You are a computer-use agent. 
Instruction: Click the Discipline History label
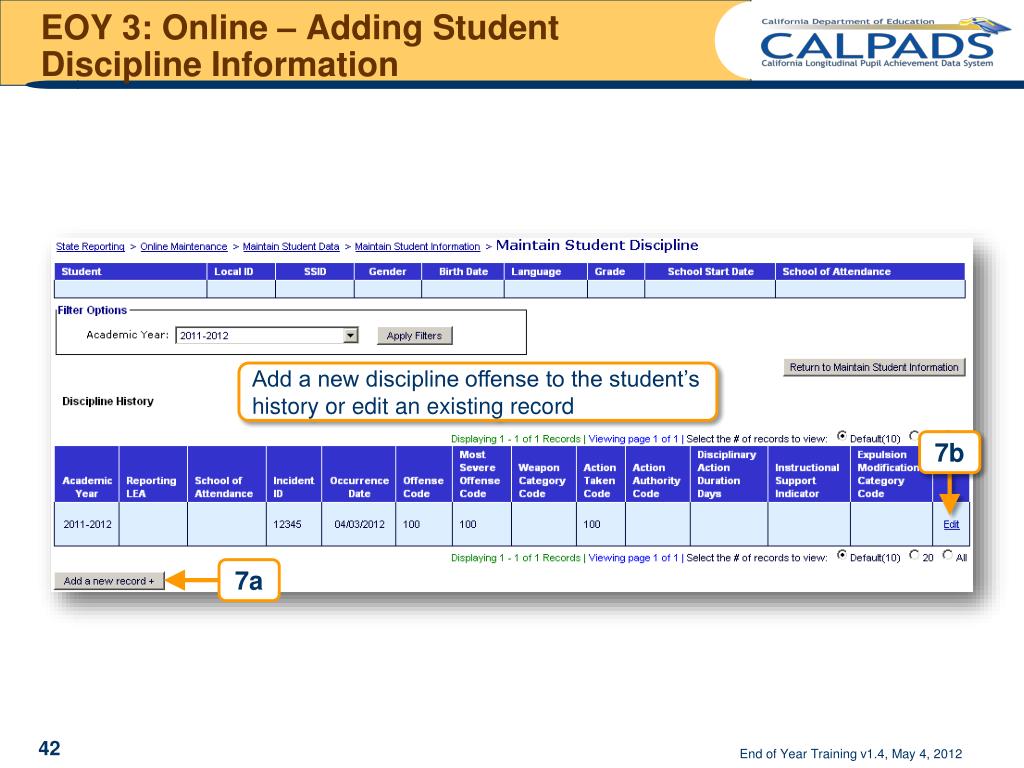pyautogui.click(x=108, y=401)
